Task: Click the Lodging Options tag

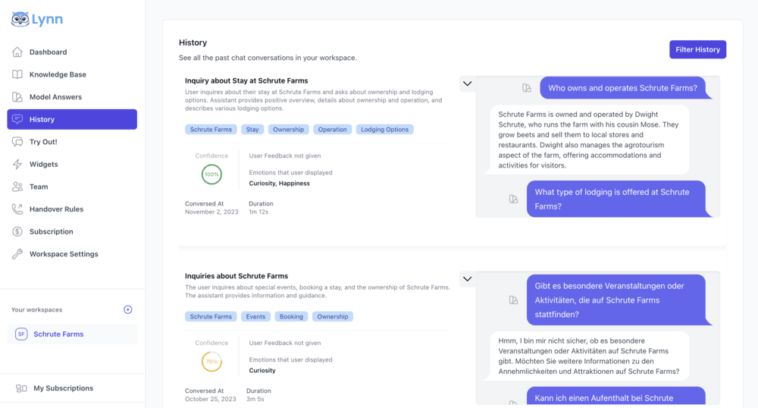Action: point(384,130)
